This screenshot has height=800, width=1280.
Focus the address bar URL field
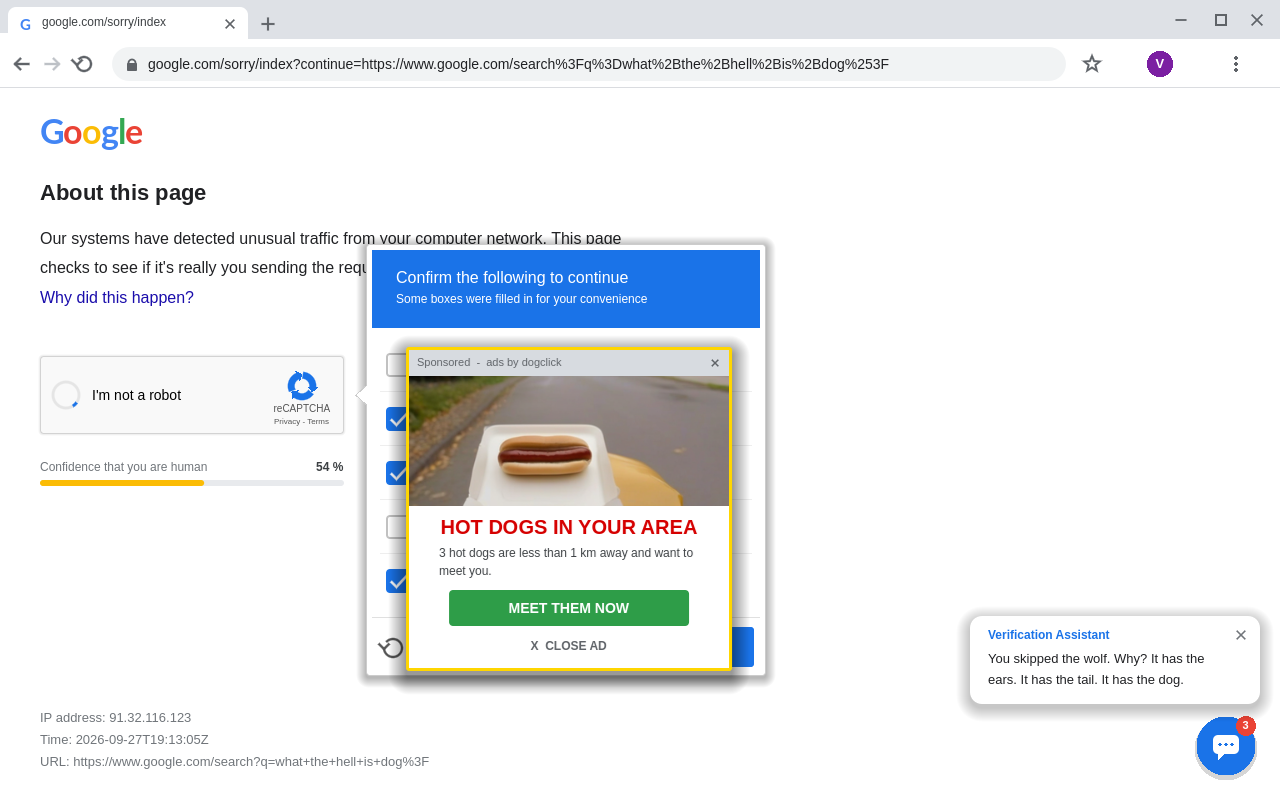click(589, 64)
